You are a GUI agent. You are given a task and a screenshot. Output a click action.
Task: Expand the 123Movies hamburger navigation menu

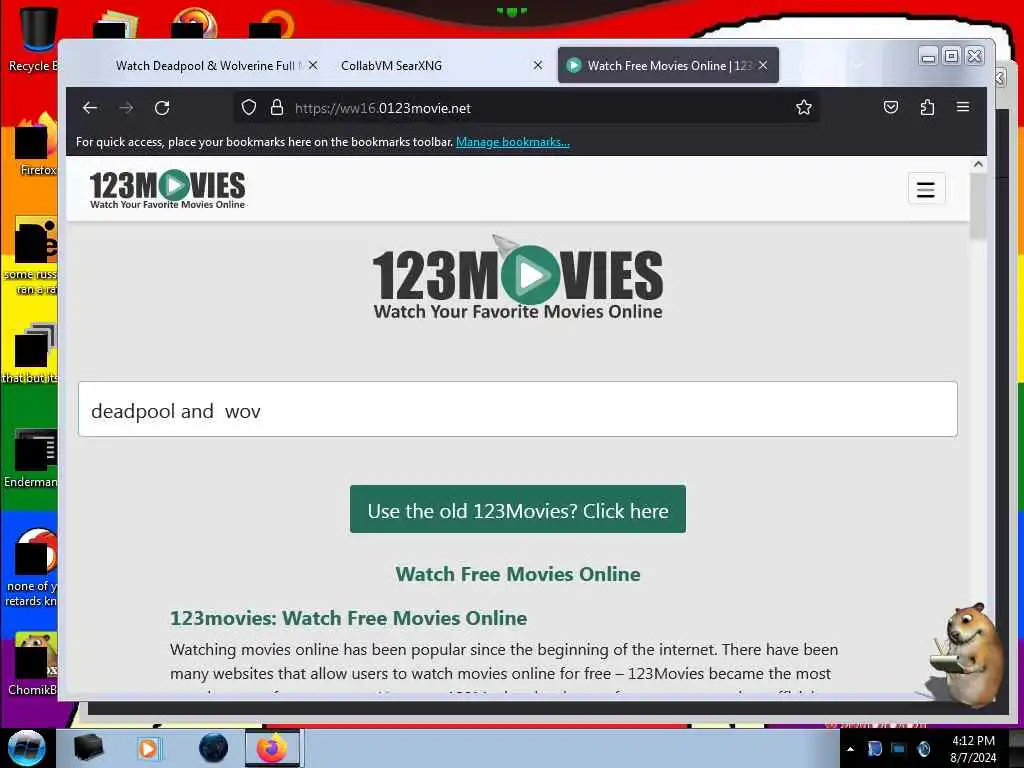(926, 189)
